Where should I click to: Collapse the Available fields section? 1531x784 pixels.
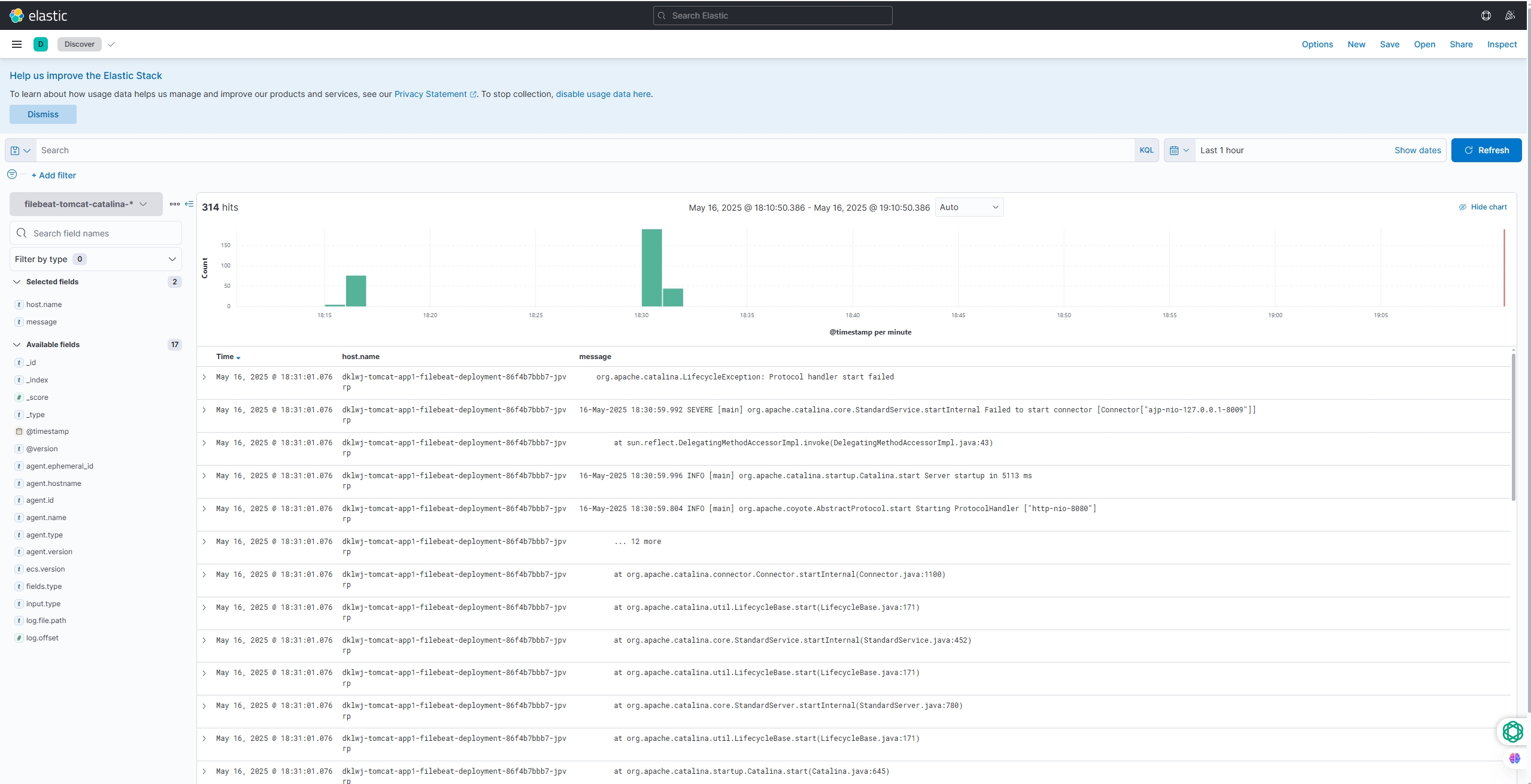pyautogui.click(x=17, y=345)
